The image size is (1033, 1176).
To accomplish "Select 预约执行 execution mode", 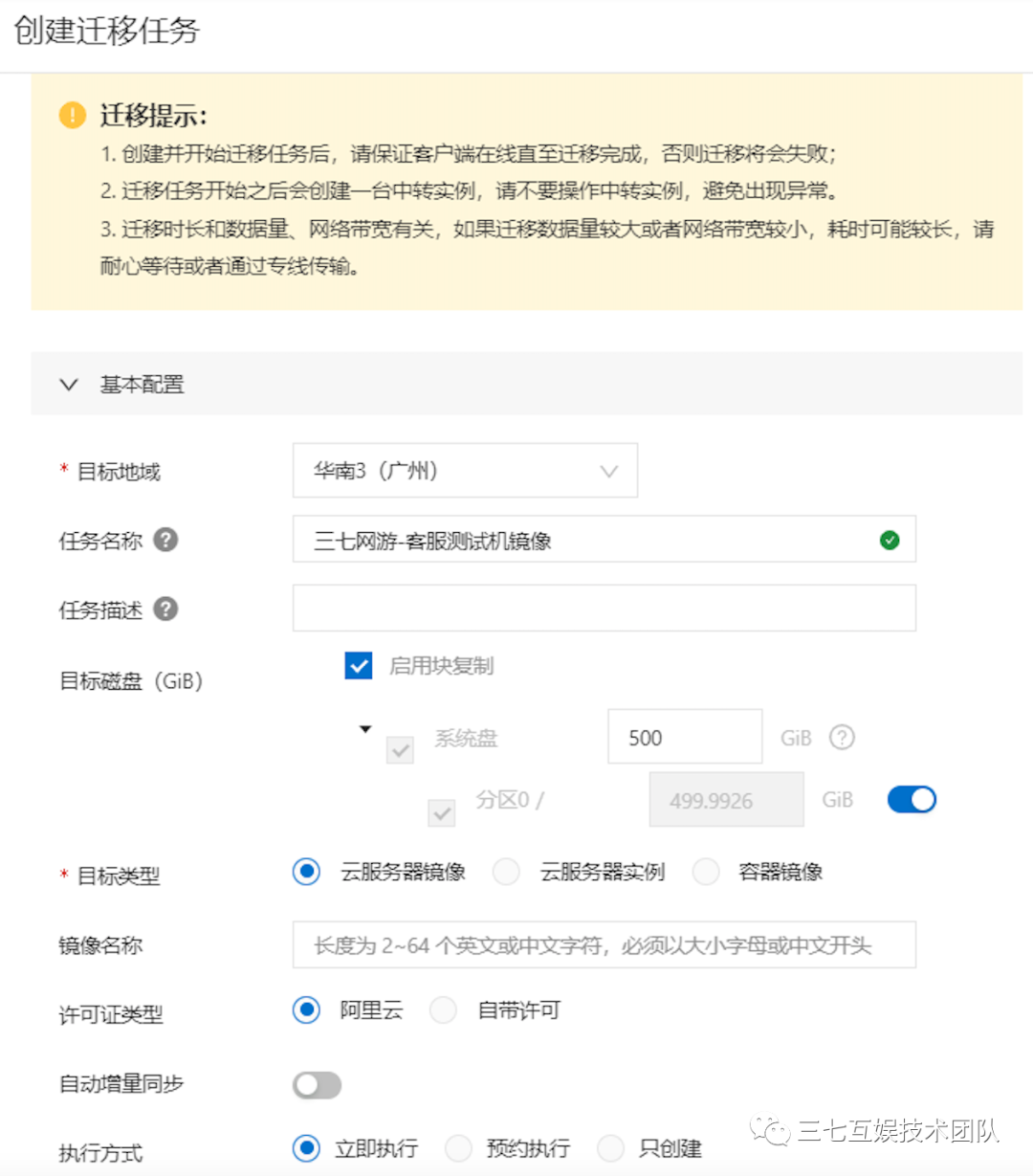I will [458, 1148].
